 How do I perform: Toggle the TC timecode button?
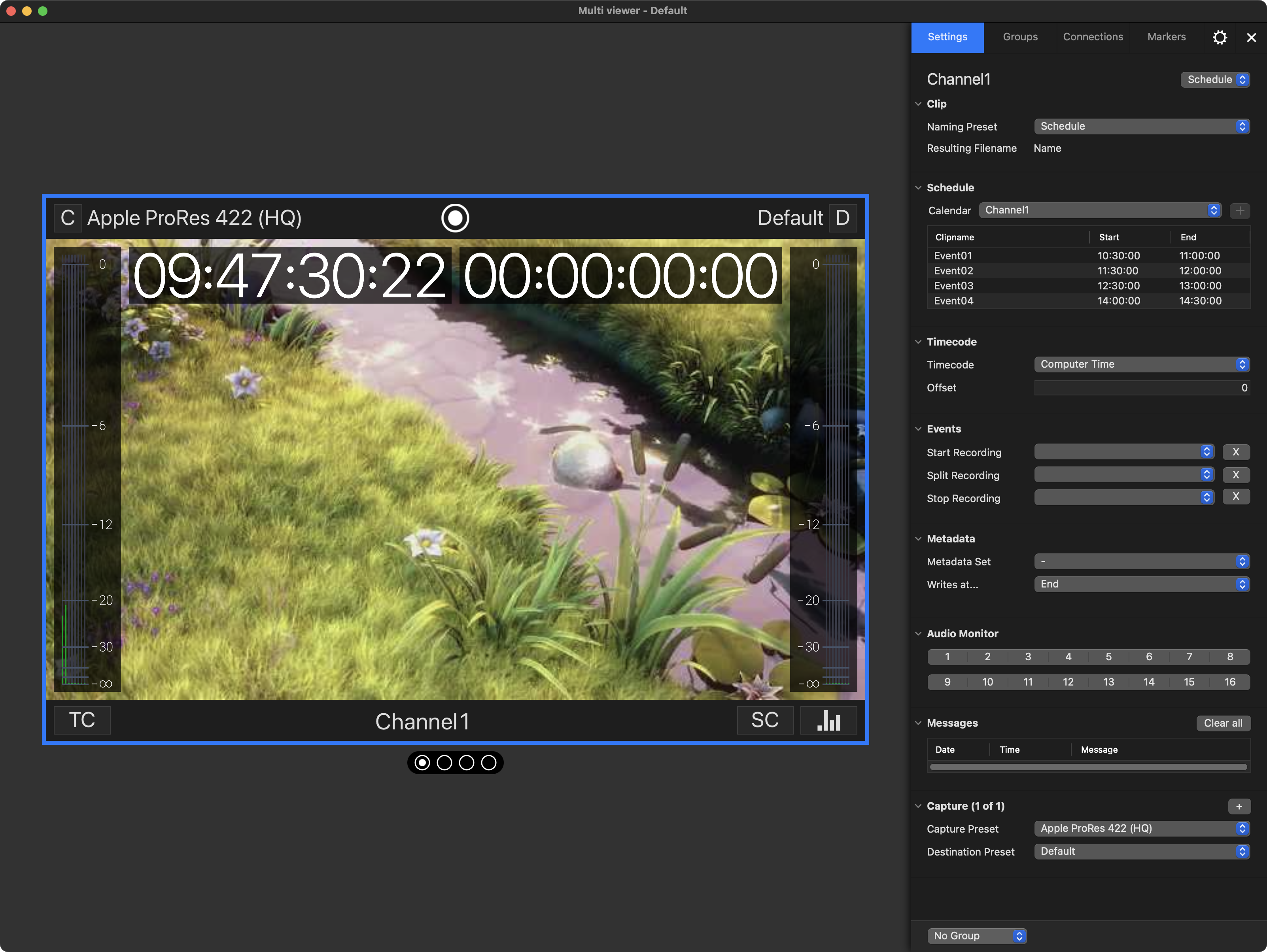(82, 720)
